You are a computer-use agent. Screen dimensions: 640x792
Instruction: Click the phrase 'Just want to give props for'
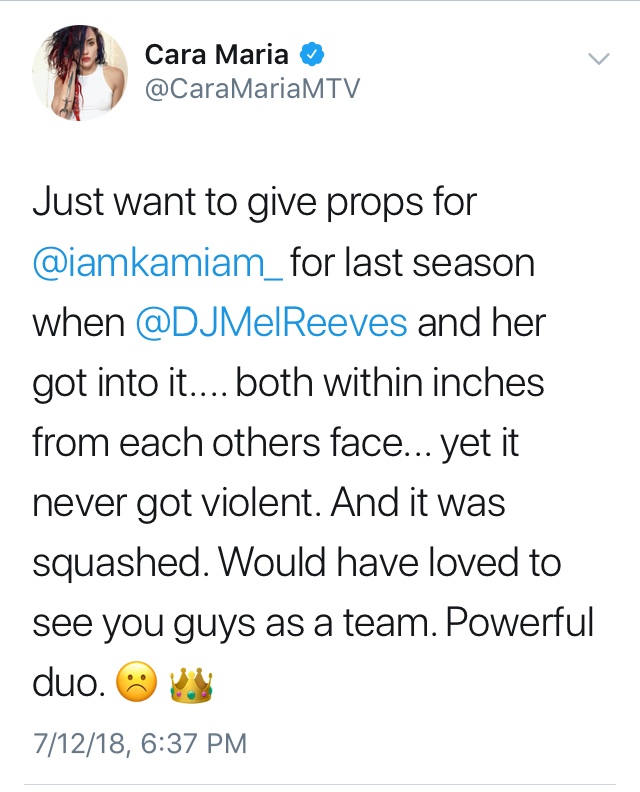[255, 203]
